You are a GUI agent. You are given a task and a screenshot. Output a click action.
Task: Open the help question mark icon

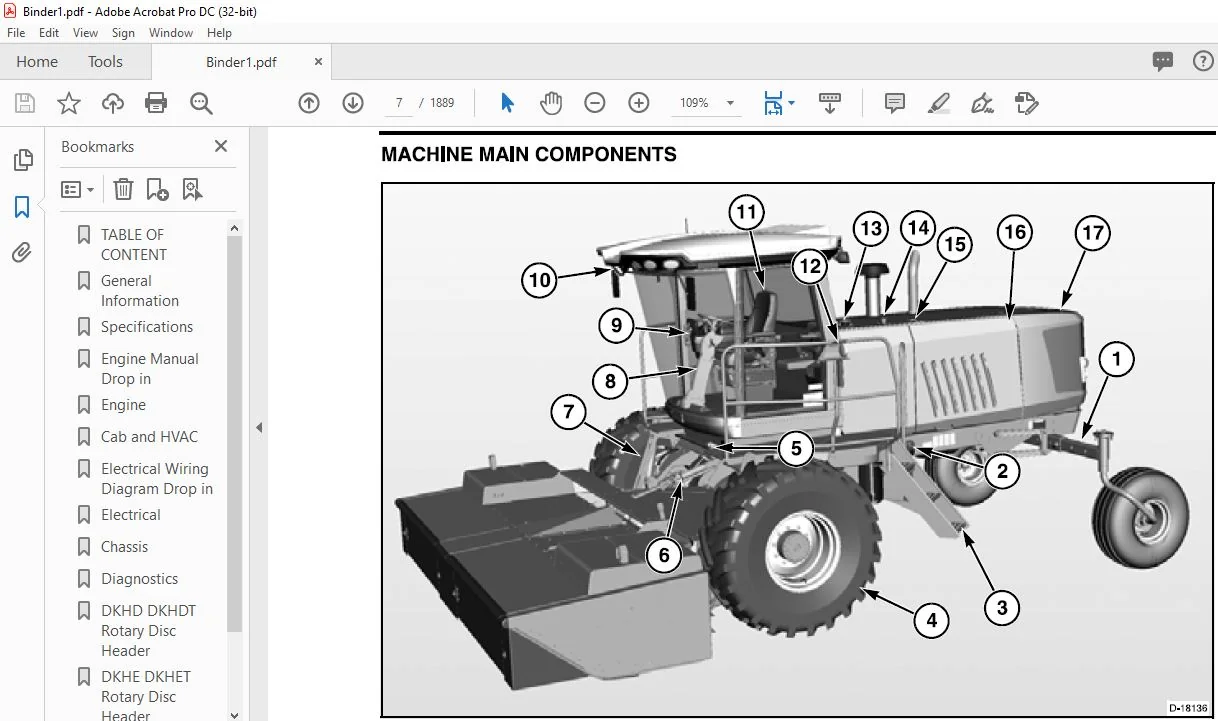click(x=1204, y=61)
